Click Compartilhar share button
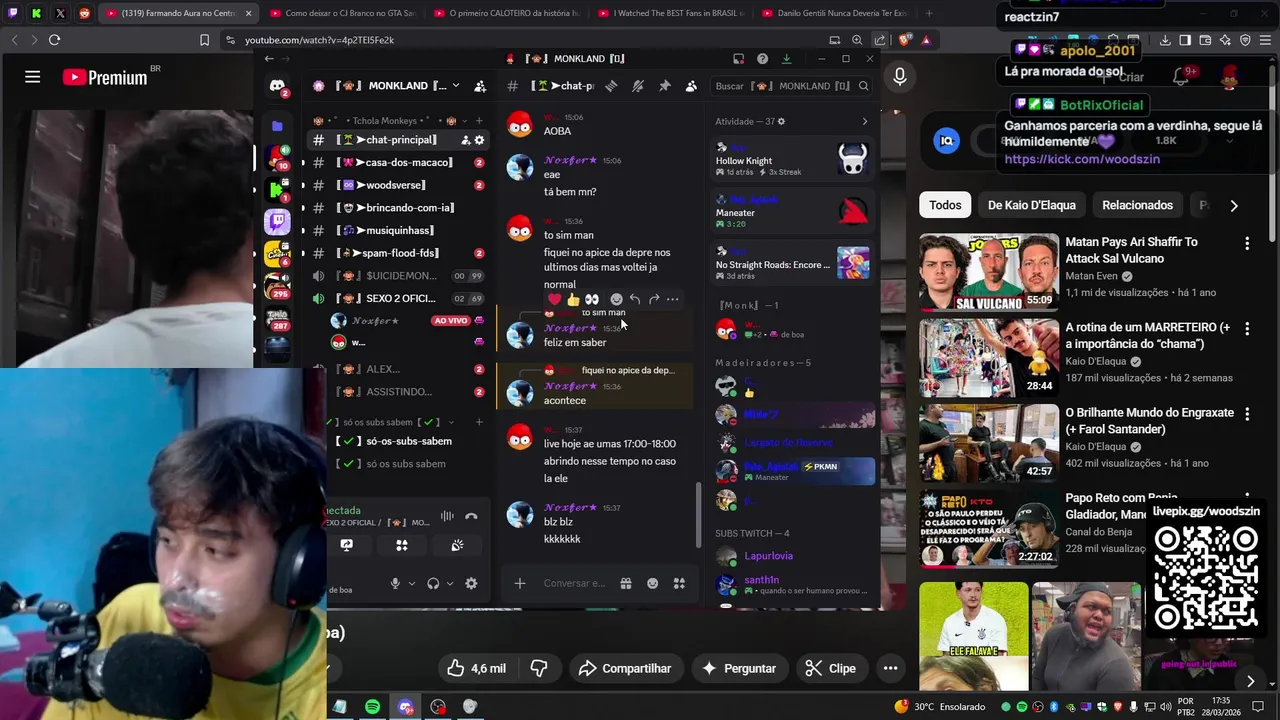 click(x=625, y=668)
